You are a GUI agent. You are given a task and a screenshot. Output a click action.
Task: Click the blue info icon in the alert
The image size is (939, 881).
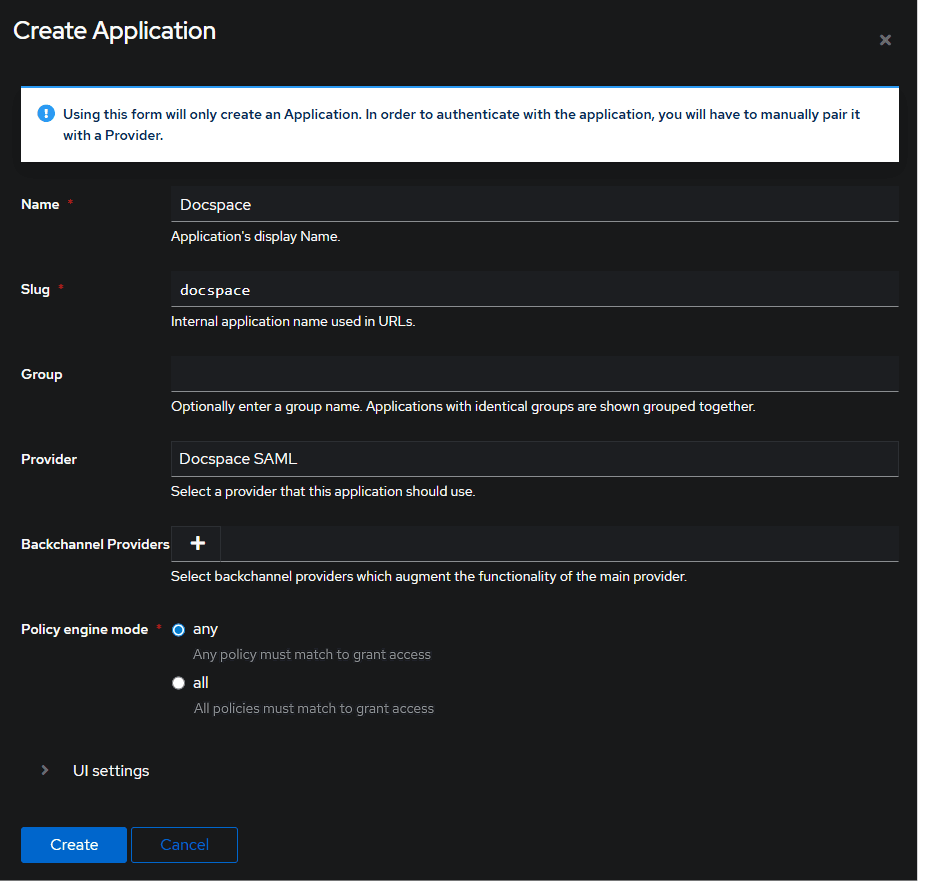point(46,113)
